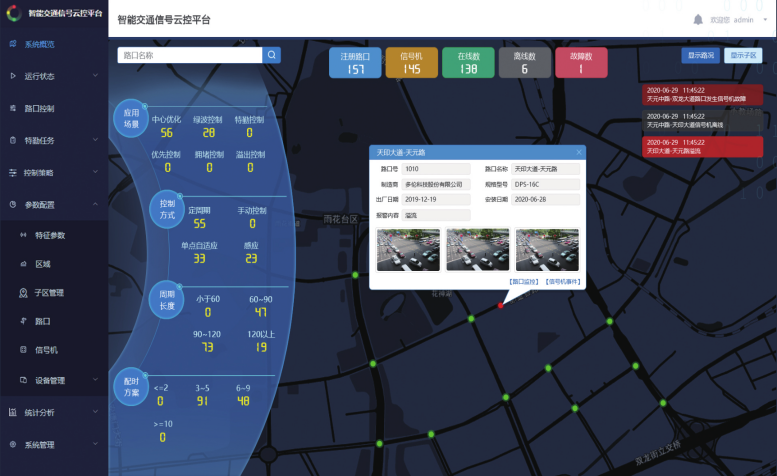Click the 系统概览 sidebar icon
Screen dimensions: 777x476
13,44
